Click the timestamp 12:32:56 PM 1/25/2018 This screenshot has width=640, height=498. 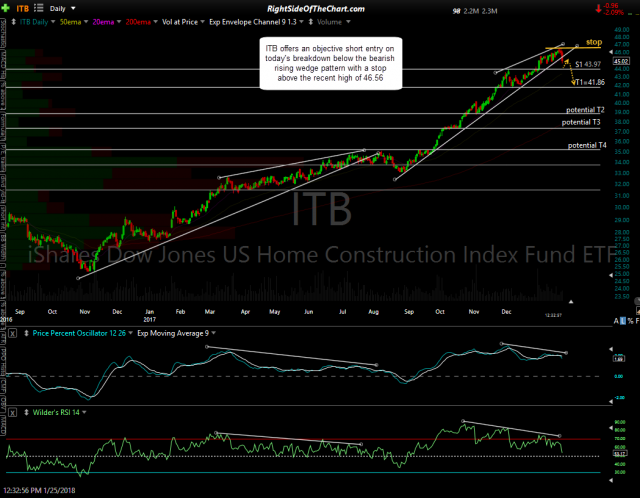click(x=39, y=490)
